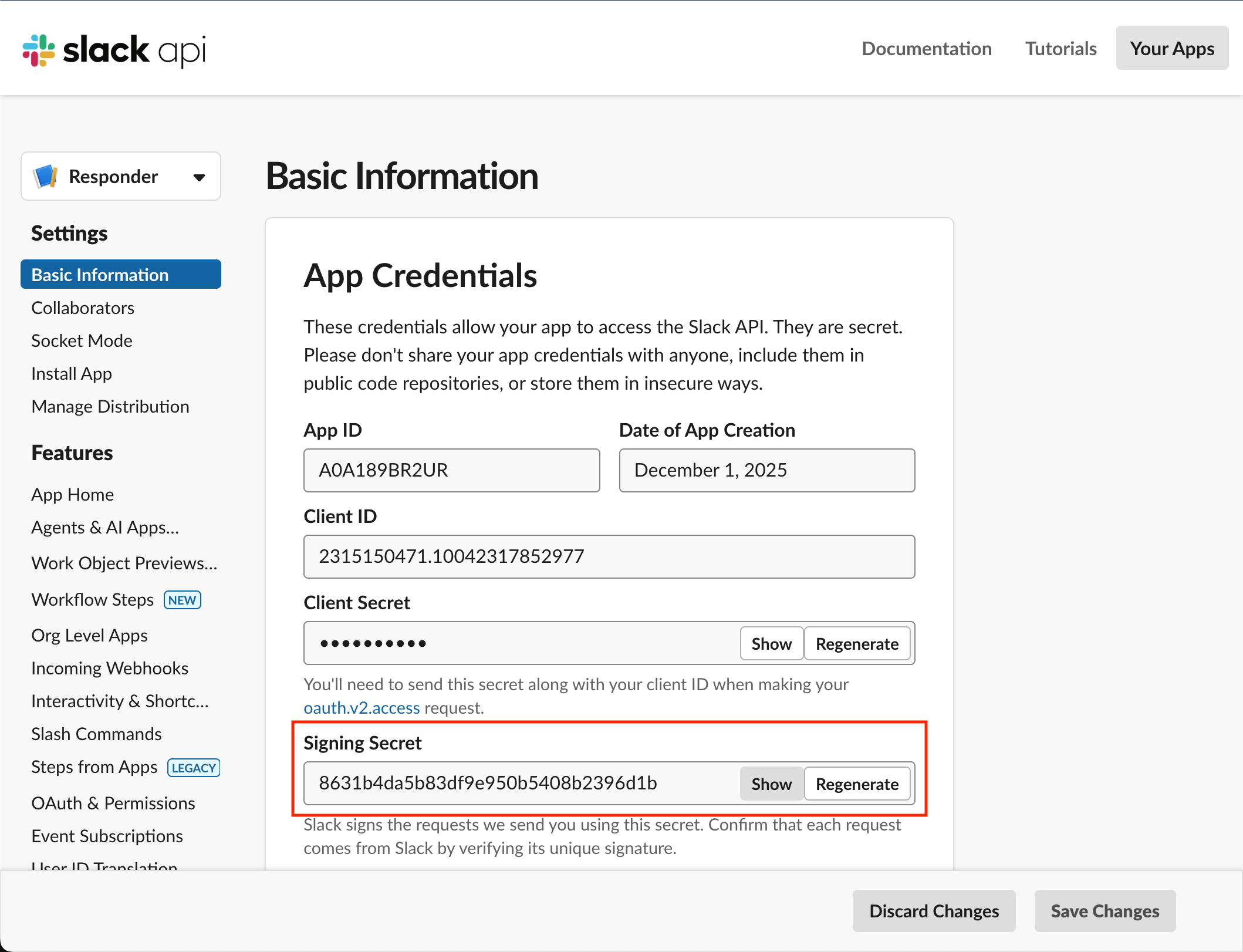Go to Workflow Steps NEW feature
This screenshot has height=952, width=1243.
point(93,600)
